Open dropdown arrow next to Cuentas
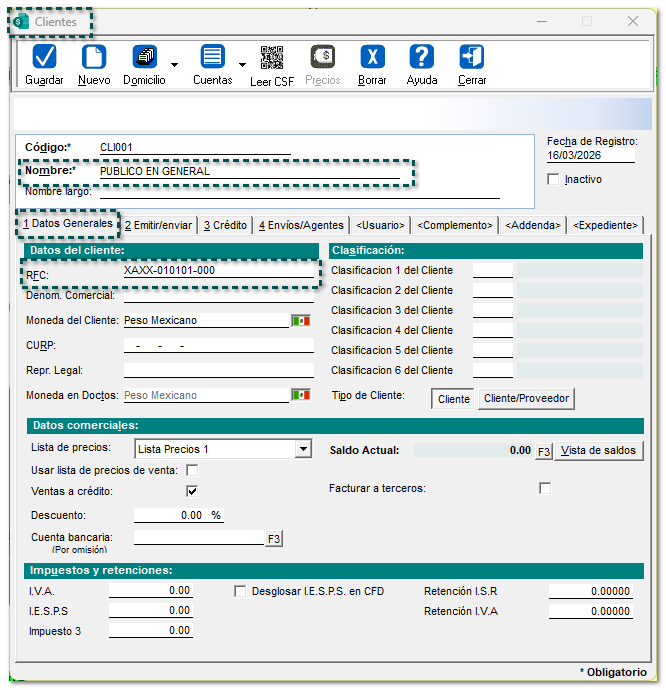Screen dimensions: 666x690 [x=242, y=65]
